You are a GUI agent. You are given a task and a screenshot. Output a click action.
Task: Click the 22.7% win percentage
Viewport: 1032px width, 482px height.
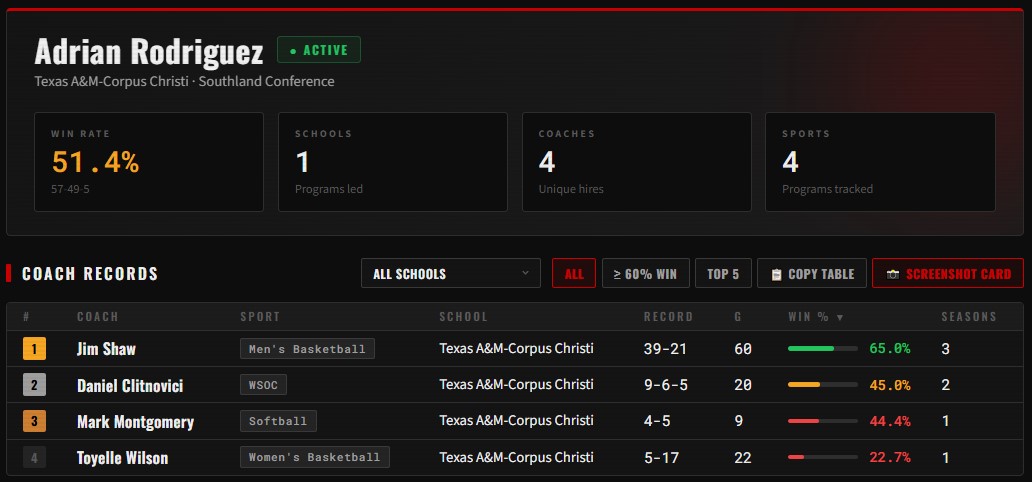(x=890, y=458)
